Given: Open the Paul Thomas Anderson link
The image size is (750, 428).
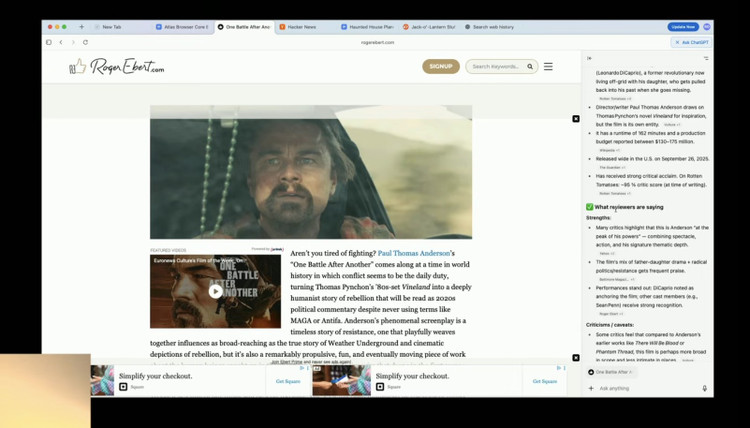Looking at the screenshot, I should [414, 254].
